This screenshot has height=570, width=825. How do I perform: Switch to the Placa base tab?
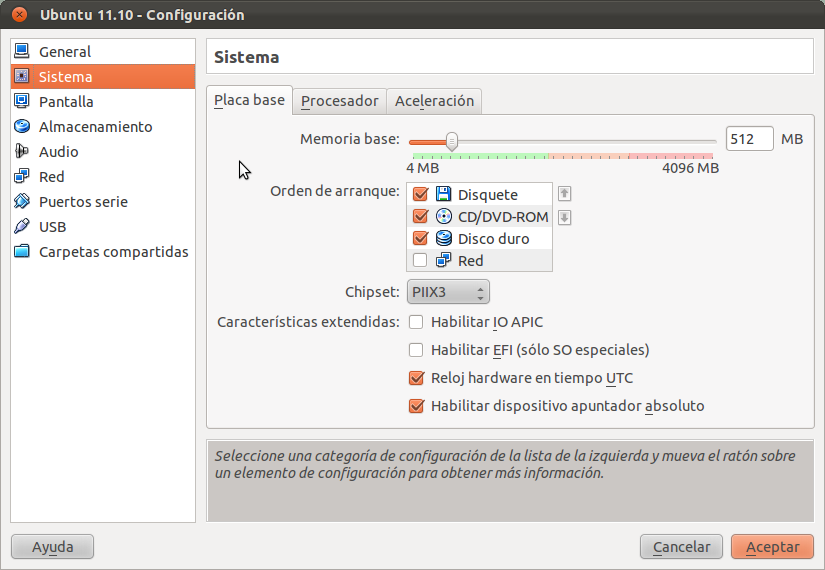249,100
